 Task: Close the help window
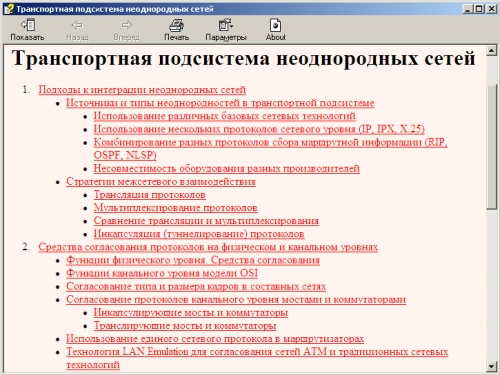tap(491, 9)
